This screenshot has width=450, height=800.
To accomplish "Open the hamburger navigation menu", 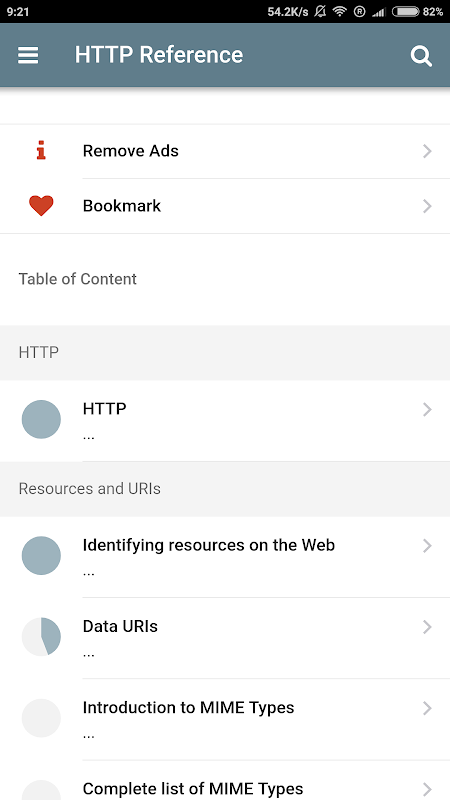I will point(28,55).
